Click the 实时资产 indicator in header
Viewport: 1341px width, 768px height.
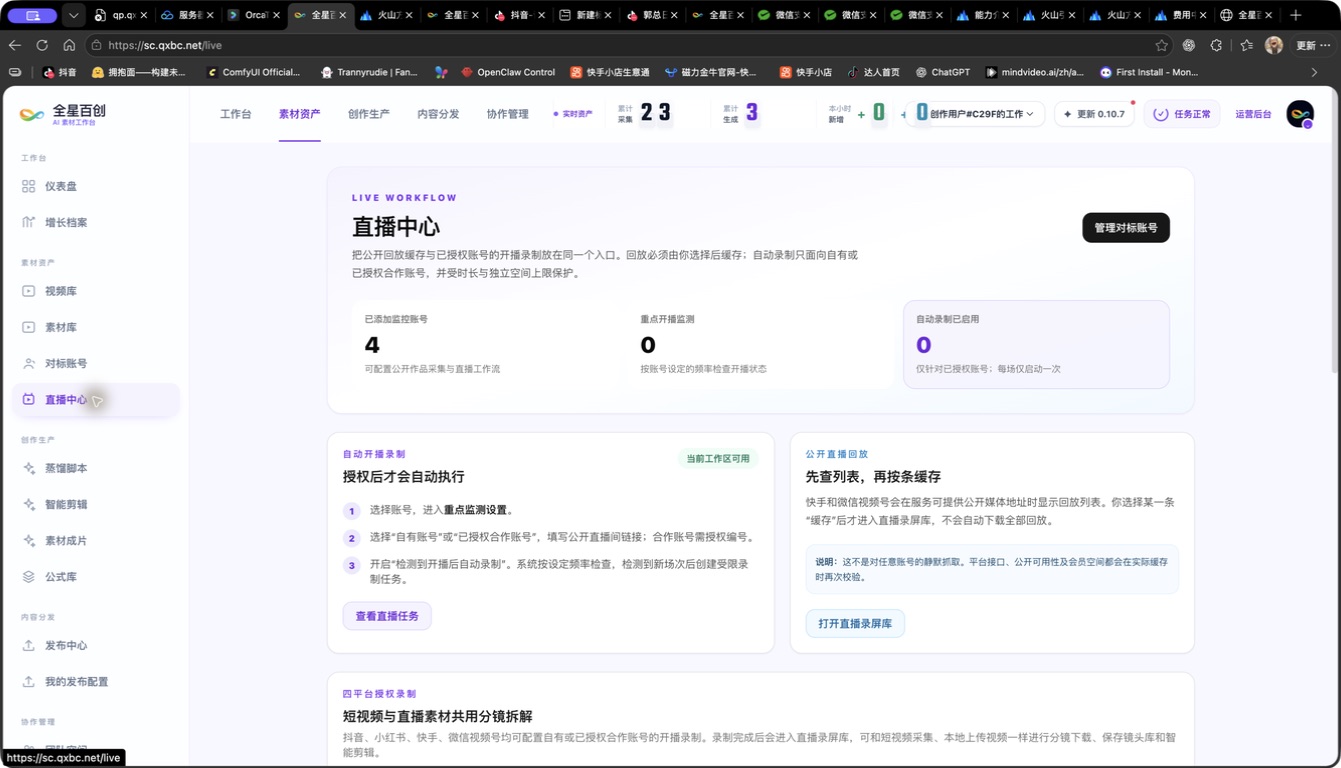click(x=573, y=114)
